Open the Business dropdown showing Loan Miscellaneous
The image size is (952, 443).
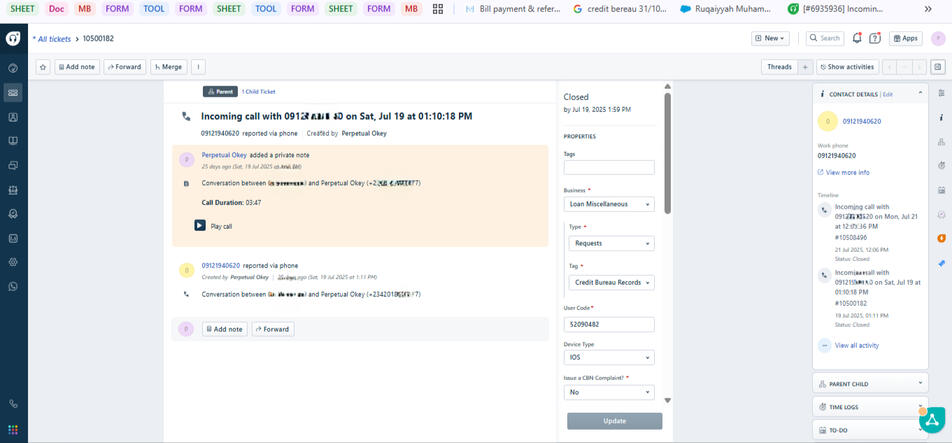coord(608,204)
